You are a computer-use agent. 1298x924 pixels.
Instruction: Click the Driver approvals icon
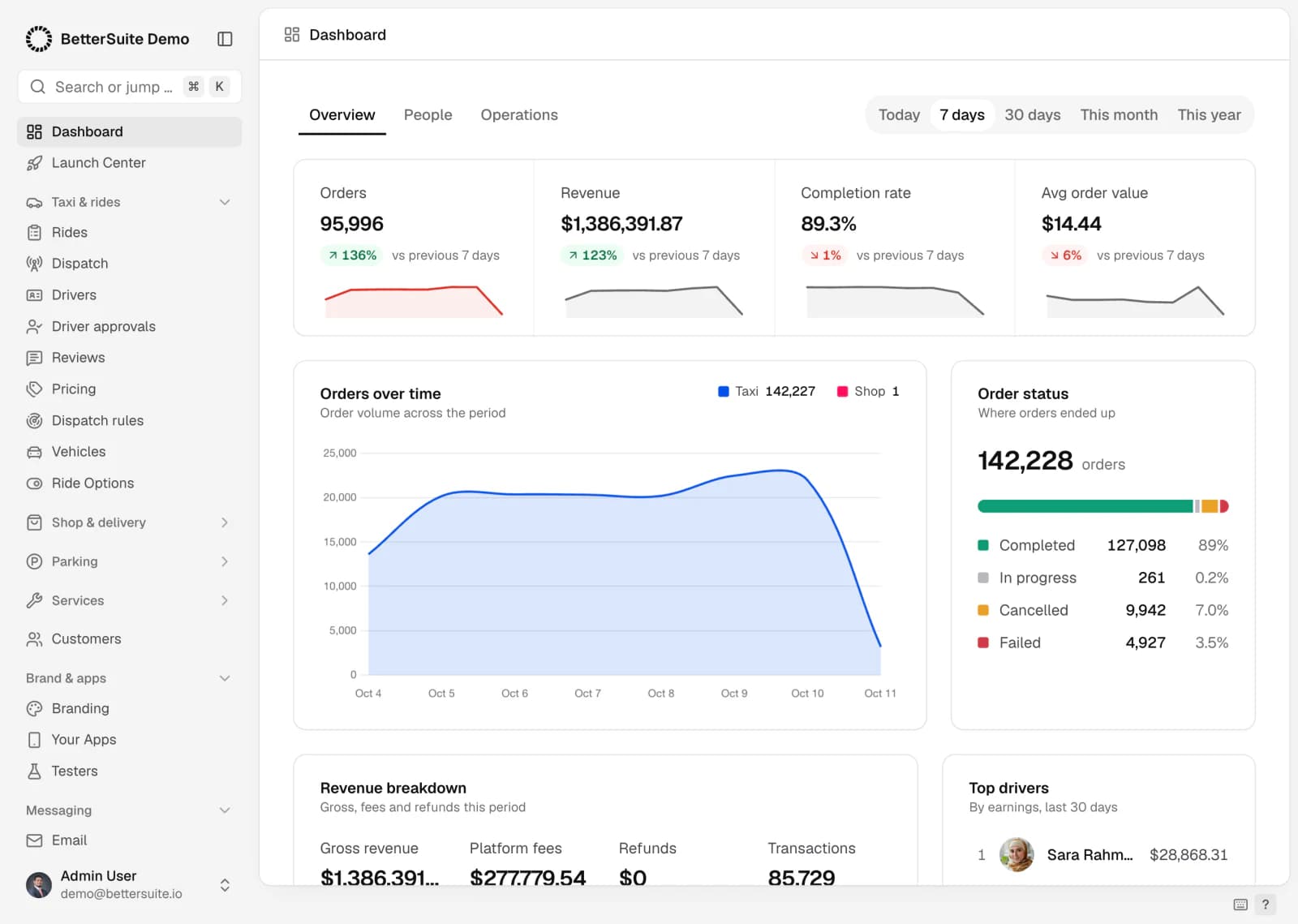pos(34,327)
